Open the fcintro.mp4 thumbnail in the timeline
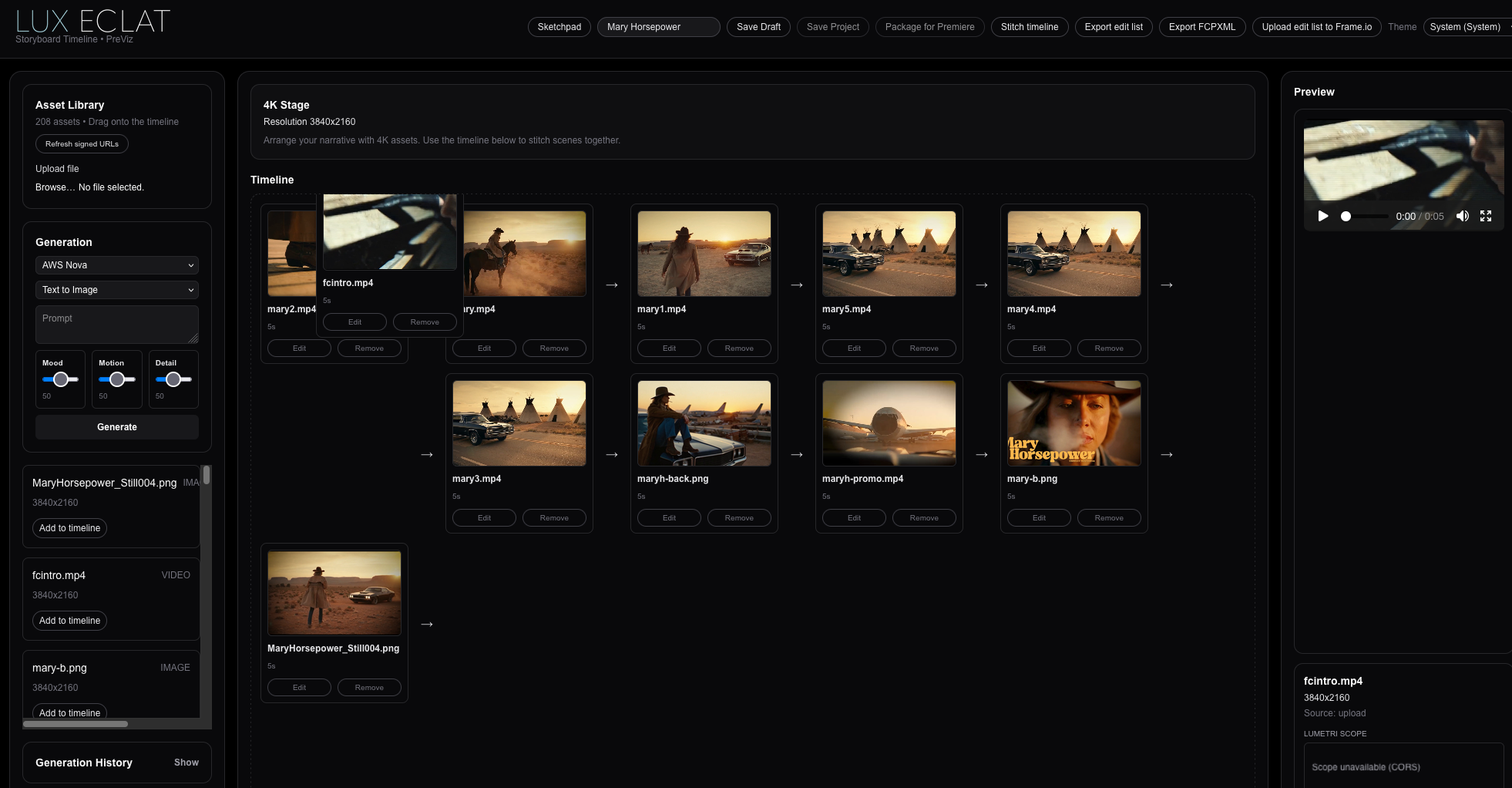Viewport: 1512px width, 788px height. click(x=389, y=231)
